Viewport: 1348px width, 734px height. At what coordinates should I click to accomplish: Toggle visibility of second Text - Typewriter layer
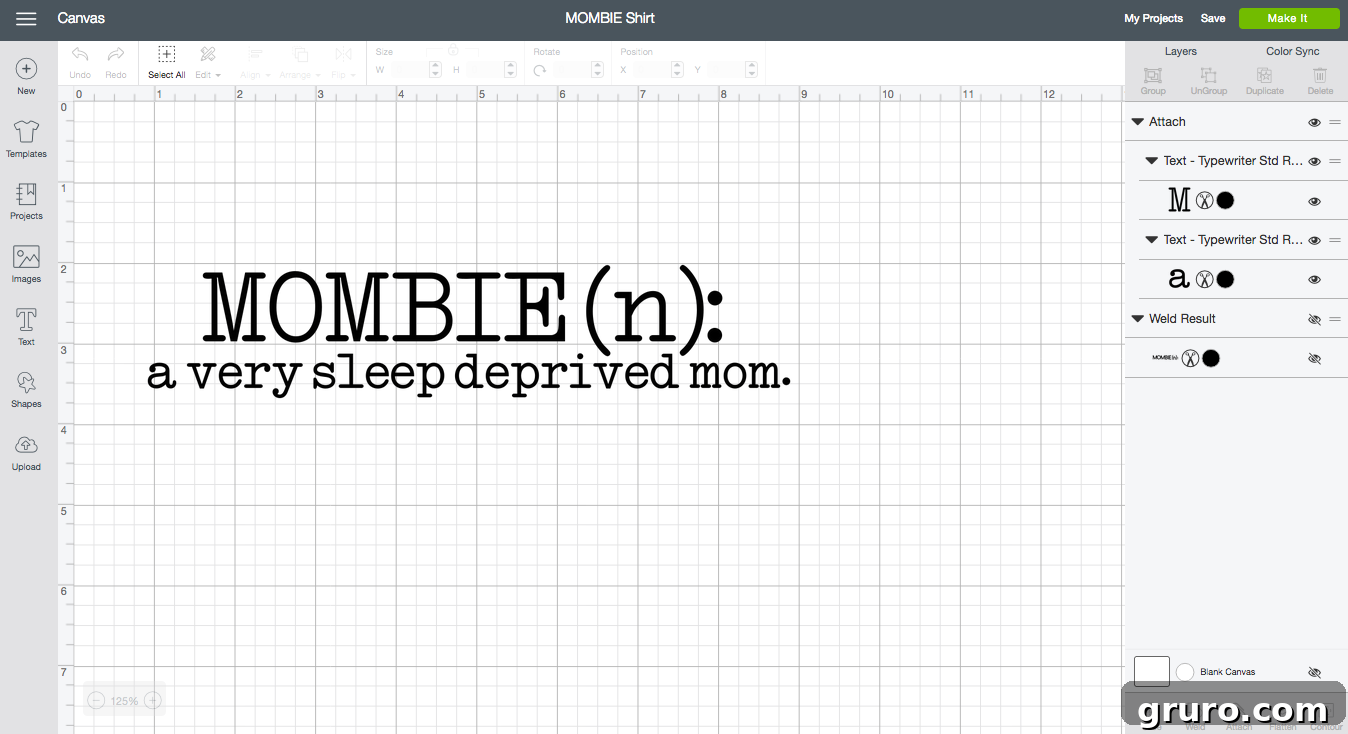(x=1314, y=240)
